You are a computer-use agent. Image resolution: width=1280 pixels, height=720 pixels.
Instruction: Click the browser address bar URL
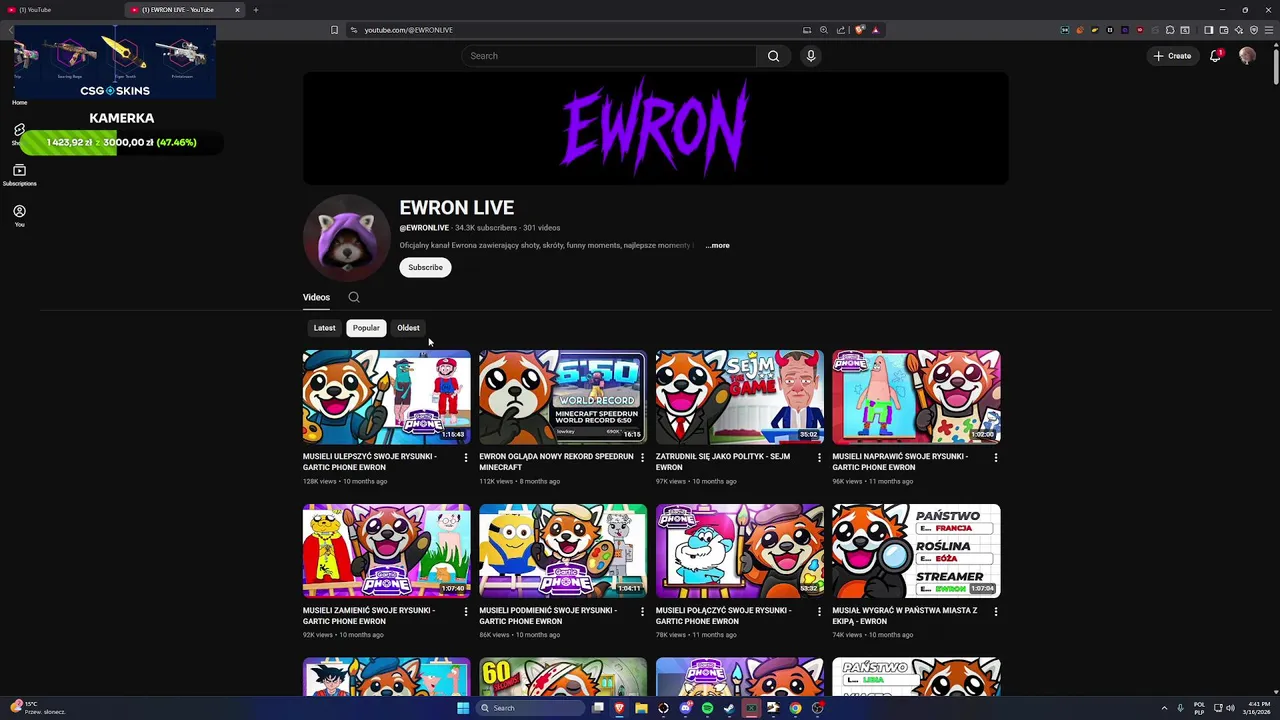409,30
